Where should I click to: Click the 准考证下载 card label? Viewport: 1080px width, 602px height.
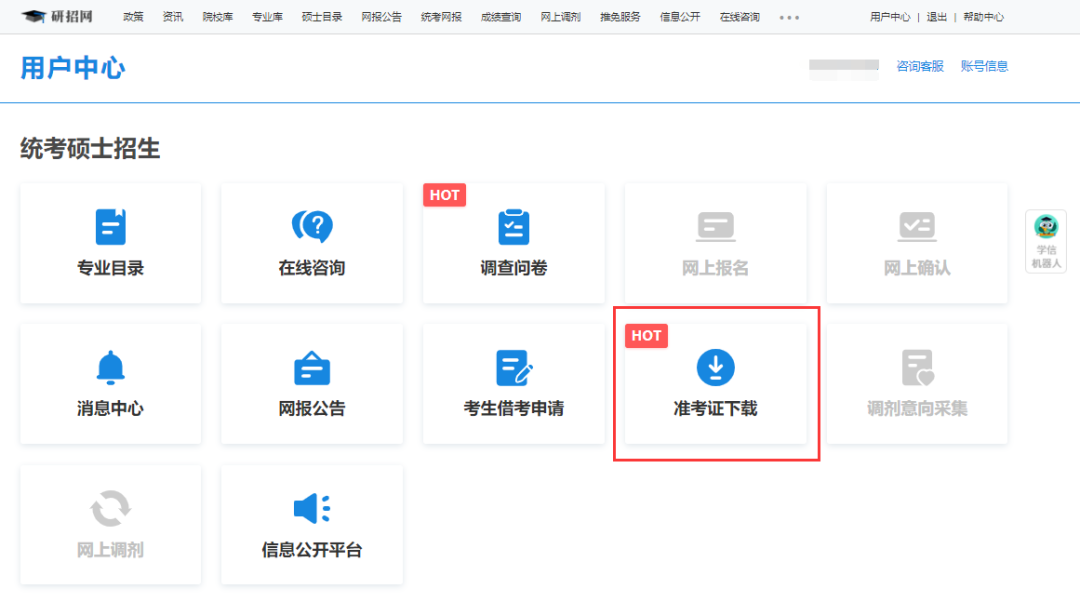coord(716,408)
